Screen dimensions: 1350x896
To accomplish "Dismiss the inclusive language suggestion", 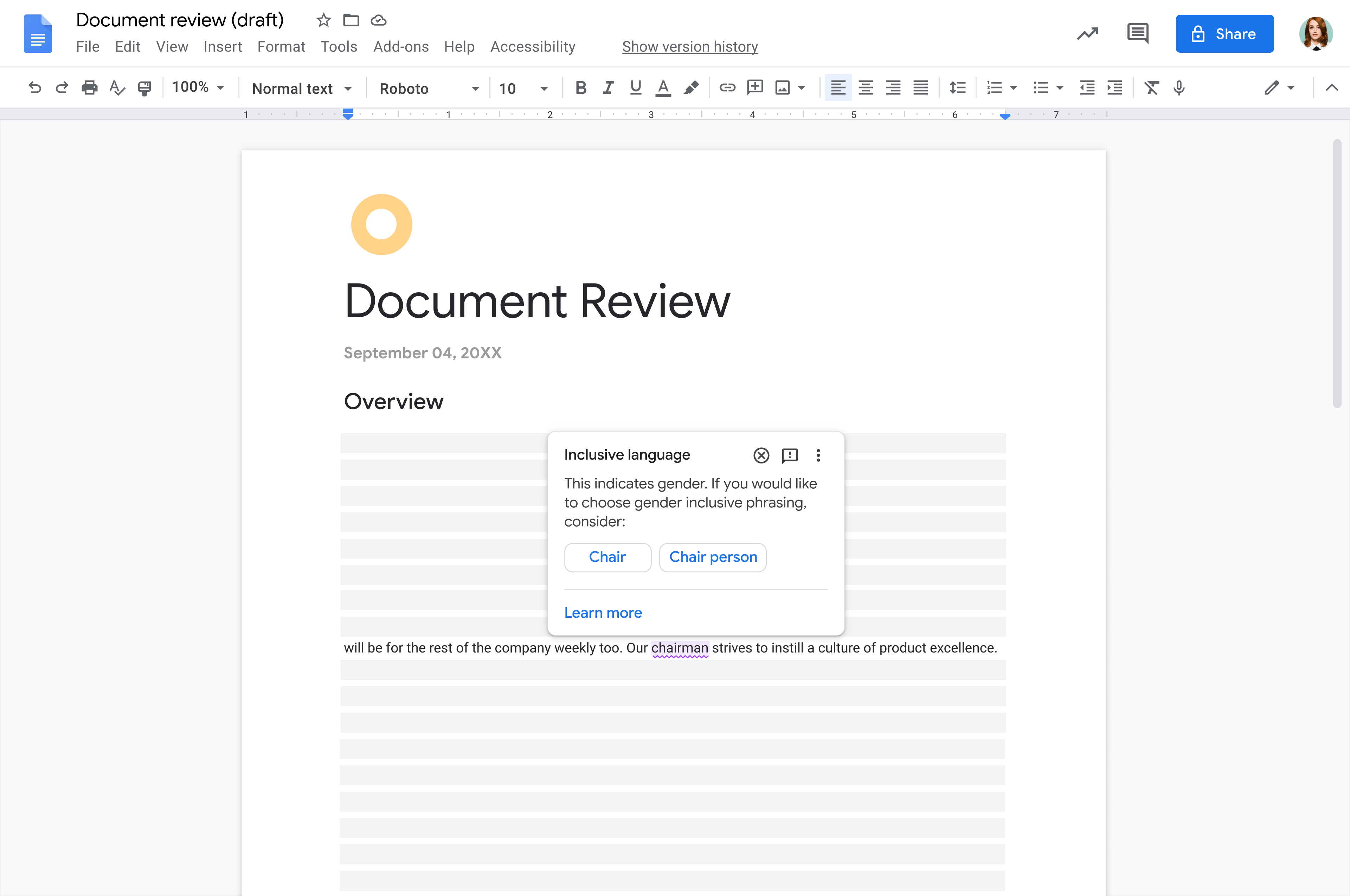I will click(760, 455).
